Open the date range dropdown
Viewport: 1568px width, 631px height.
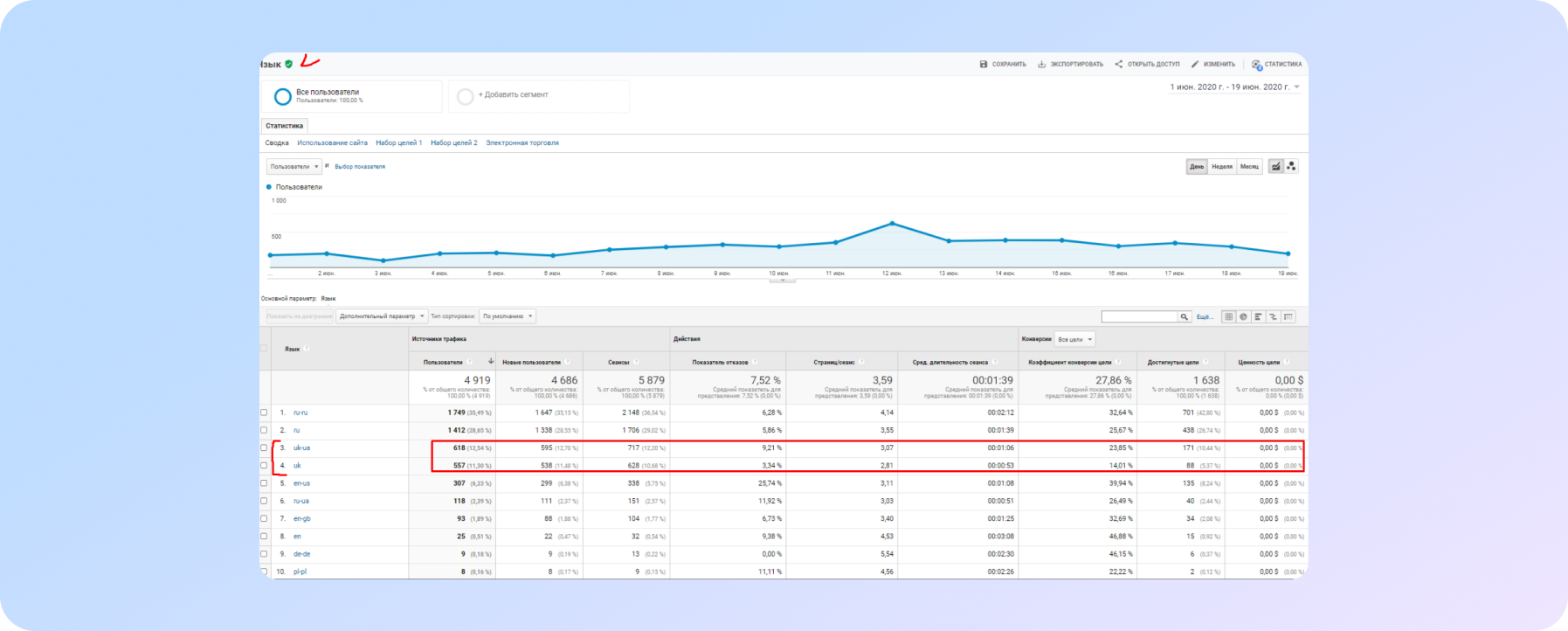pos(1235,87)
